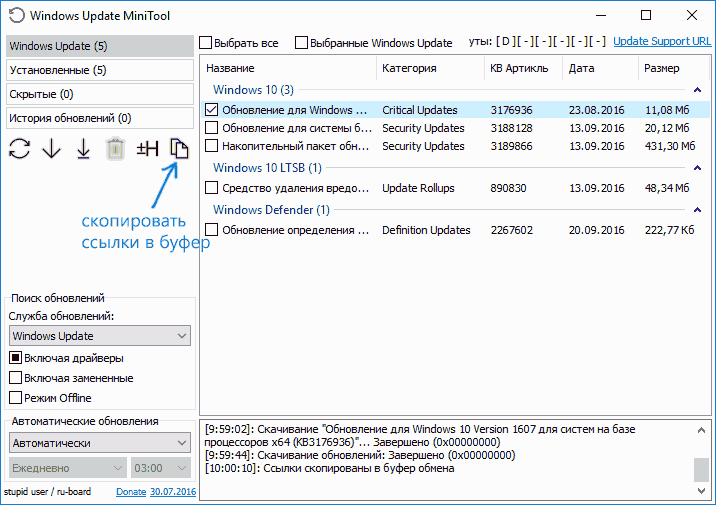Viewport: 716px width, 505px height.
Task: Select the 'Windows Update (5)' tab
Action: [100, 46]
